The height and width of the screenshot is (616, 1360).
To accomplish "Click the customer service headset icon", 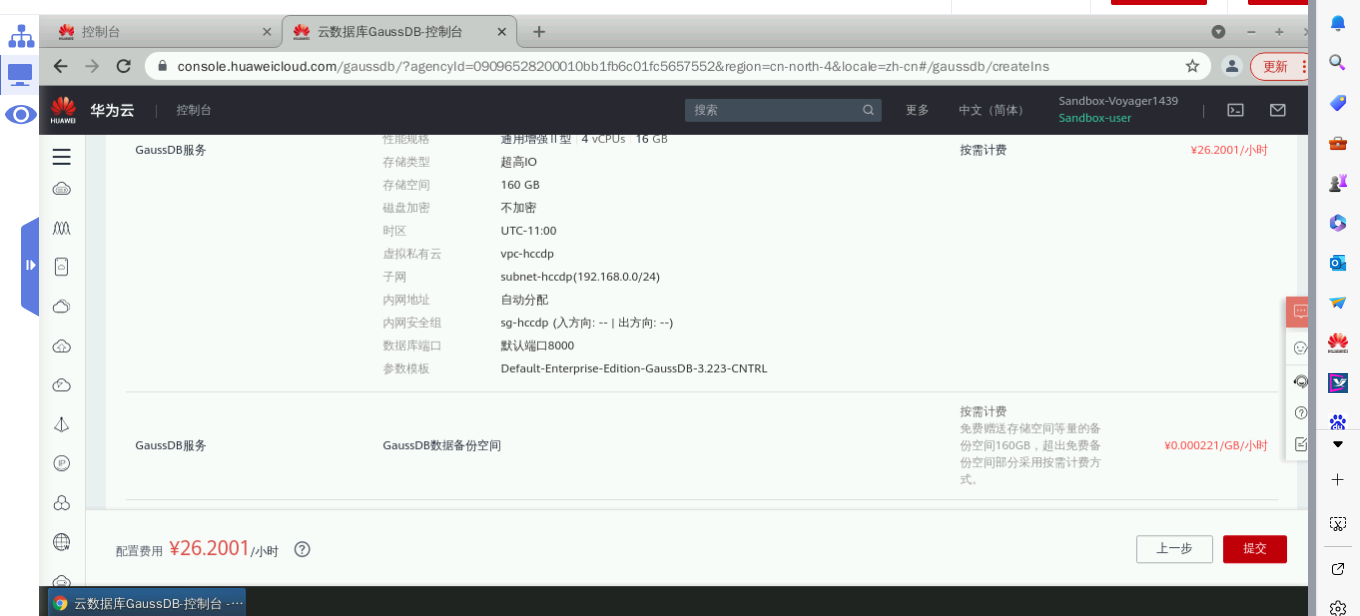I will pyautogui.click(x=1300, y=381).
